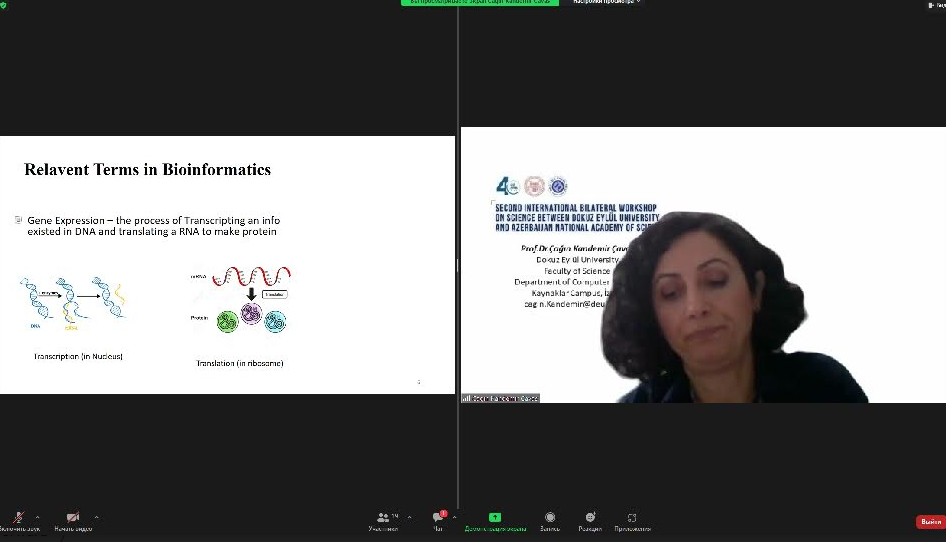Open the view settings (Настройки просмотра) dropdown
The height and width of the screenshot is (542, 946).
coord(606,2)
